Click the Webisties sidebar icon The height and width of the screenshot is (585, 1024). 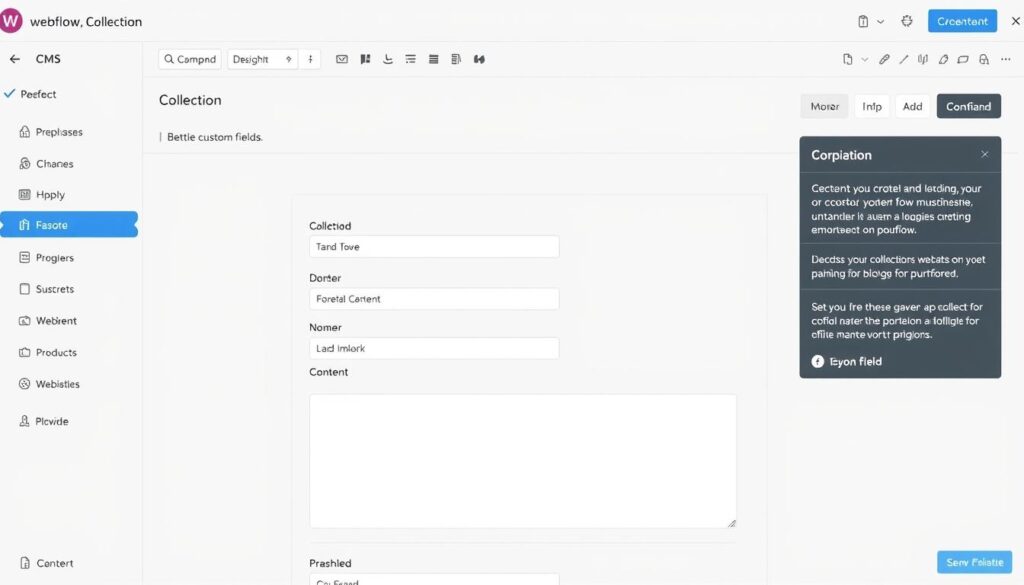click(x=24, y=384)
